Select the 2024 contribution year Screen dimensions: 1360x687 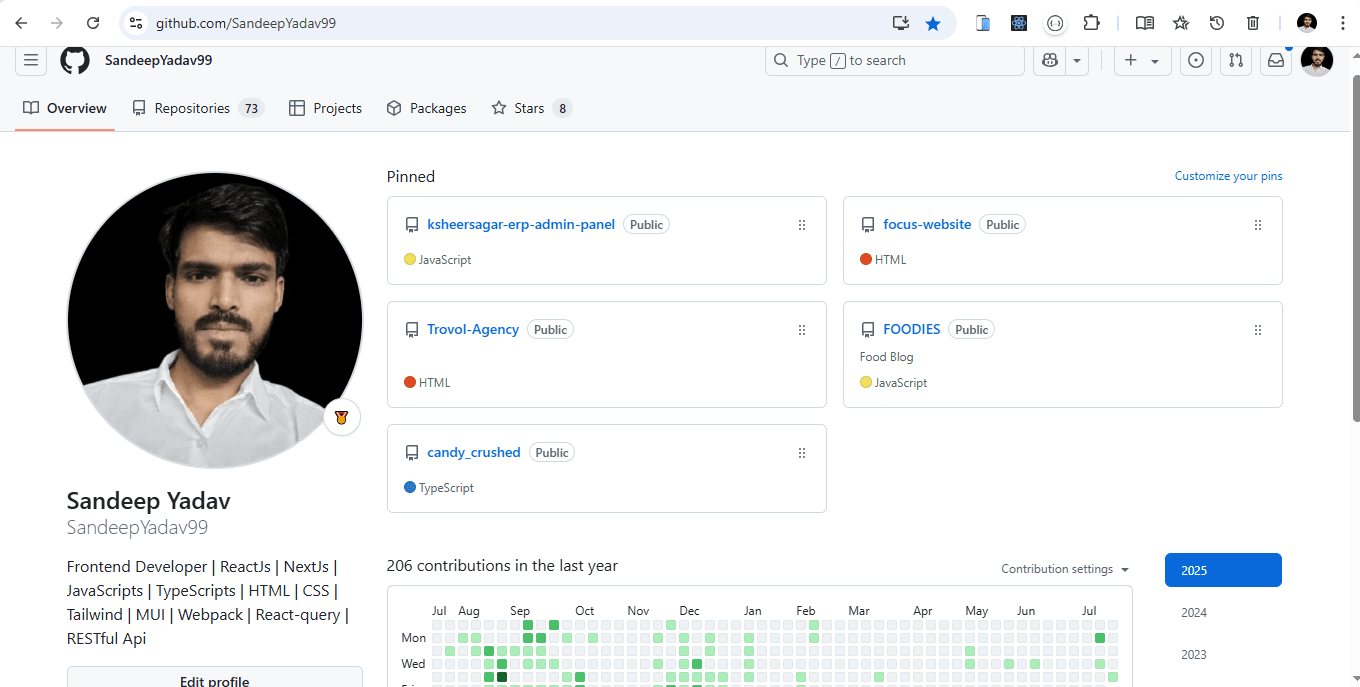click(x=1194, y=613)
